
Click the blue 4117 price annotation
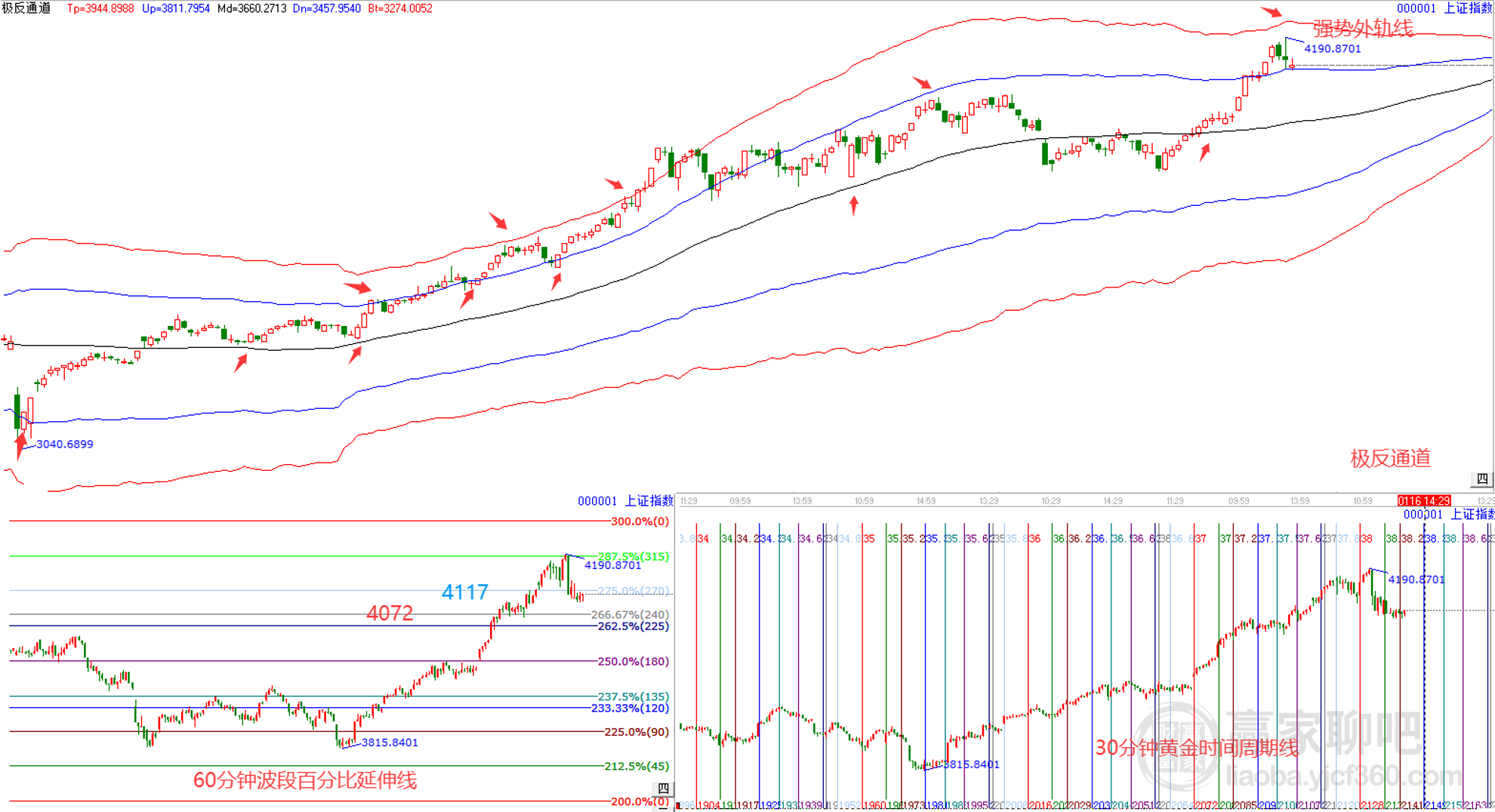pos(464,592)
